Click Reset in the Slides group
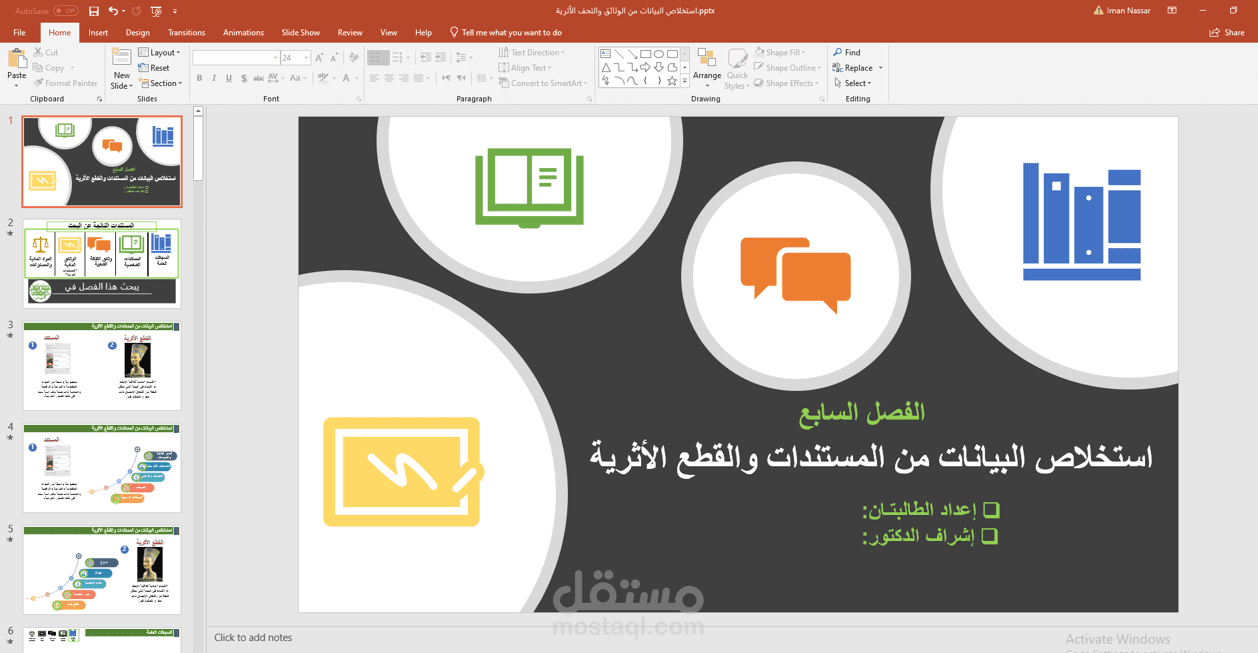Screen dimensions: 1258x653 [155, 68]
